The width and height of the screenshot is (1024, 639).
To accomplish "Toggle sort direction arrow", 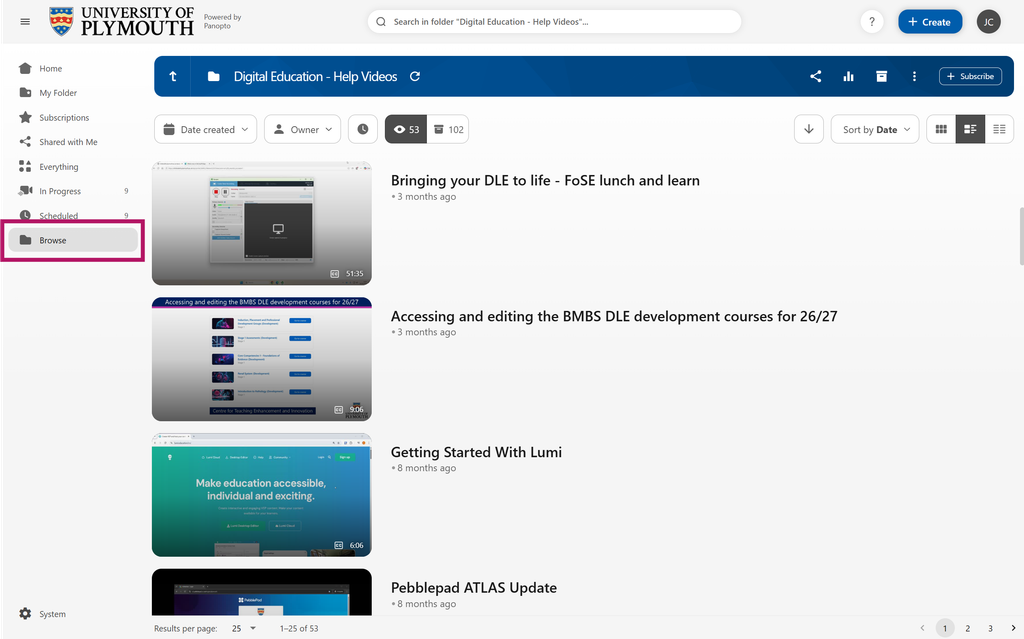I will click(x=808, y=129).
